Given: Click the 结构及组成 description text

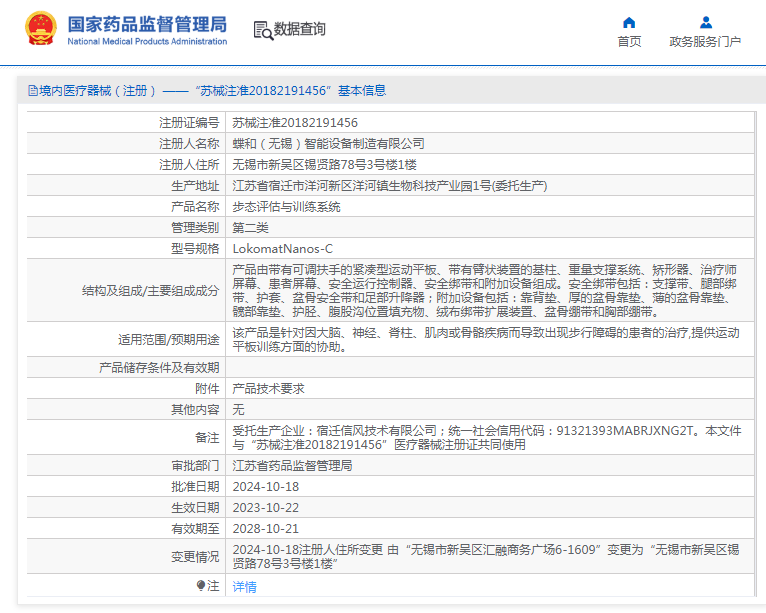Looking at the screenshot, I should point(485,290).
